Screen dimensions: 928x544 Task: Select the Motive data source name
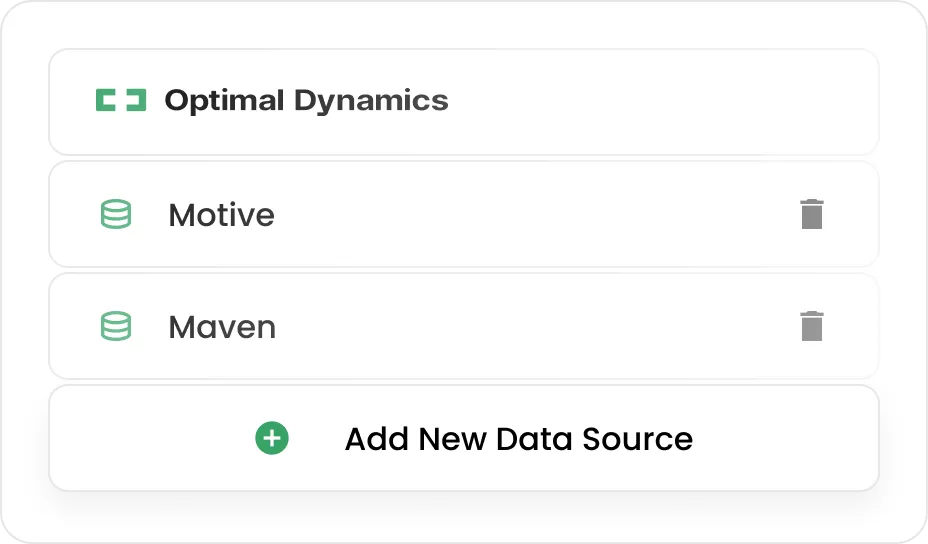[221, 215]
